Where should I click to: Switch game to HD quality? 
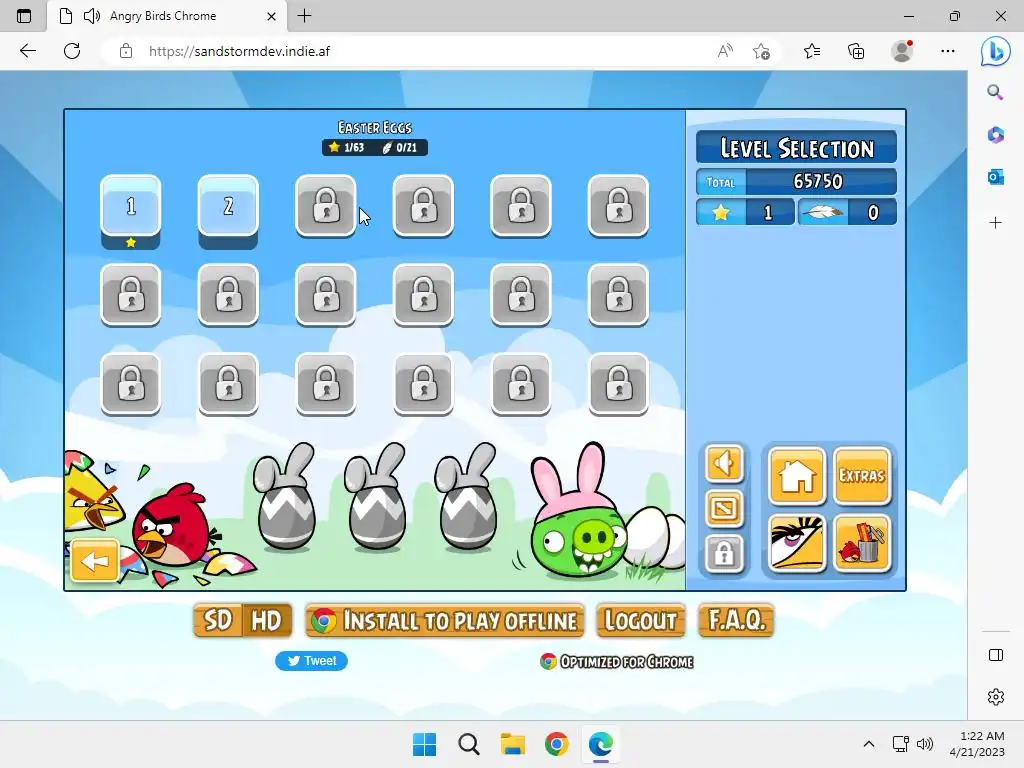(x=266, y=620)
